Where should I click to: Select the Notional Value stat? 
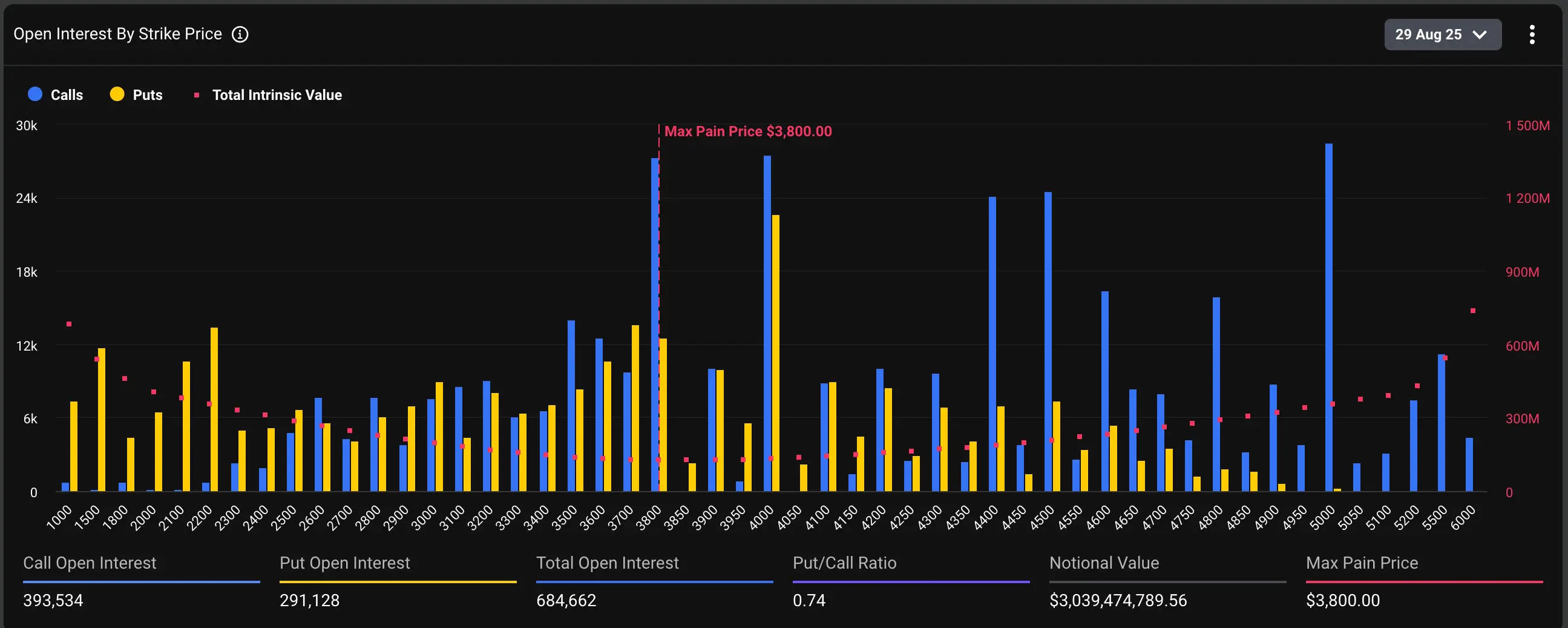pyautogui.click(x=1104, y=563)
